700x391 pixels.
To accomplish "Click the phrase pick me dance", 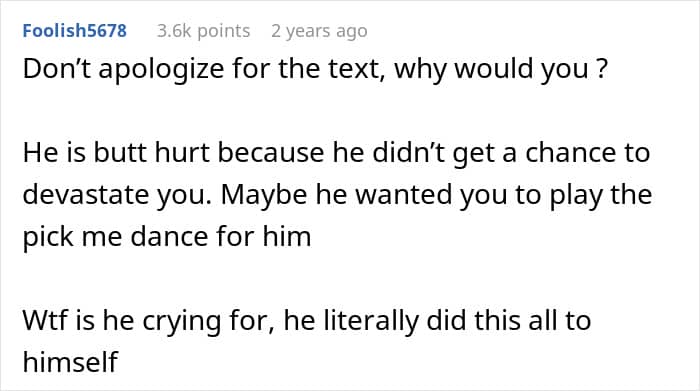I will coord(116,236).
